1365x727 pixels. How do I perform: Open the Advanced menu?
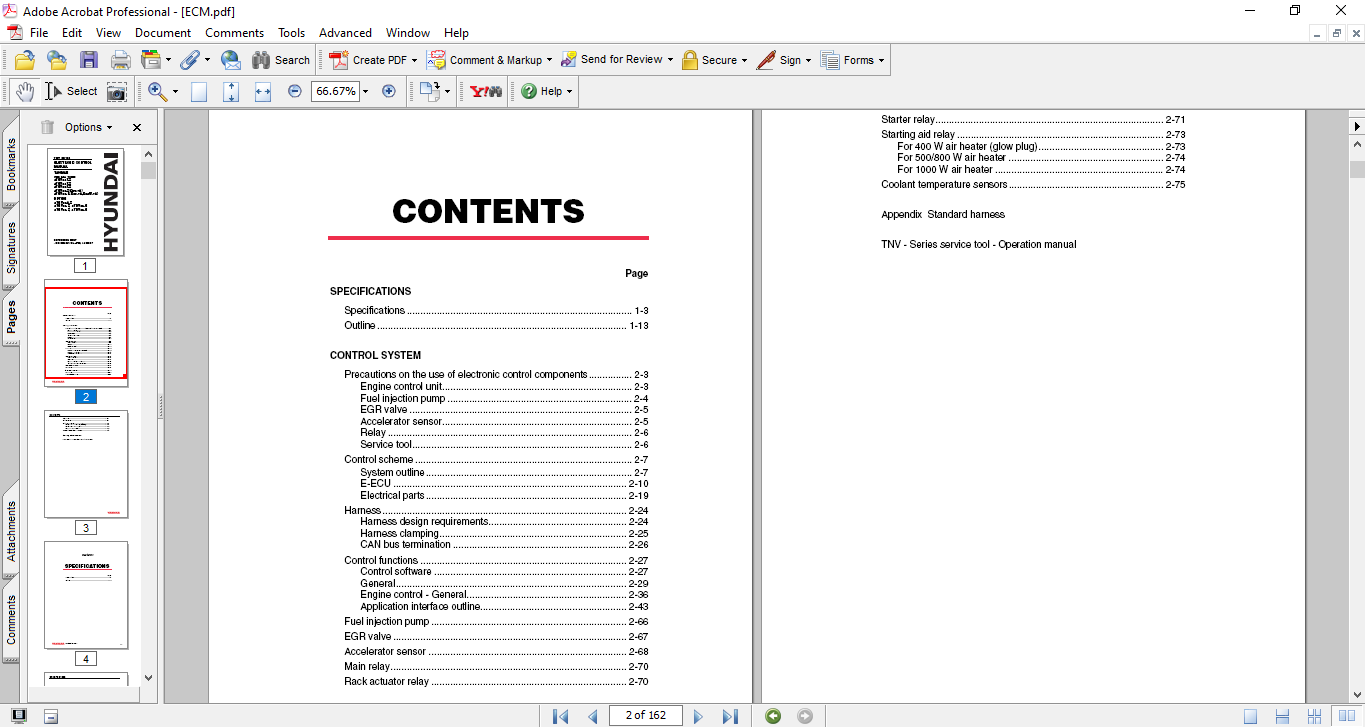click(x=345, y=33)
